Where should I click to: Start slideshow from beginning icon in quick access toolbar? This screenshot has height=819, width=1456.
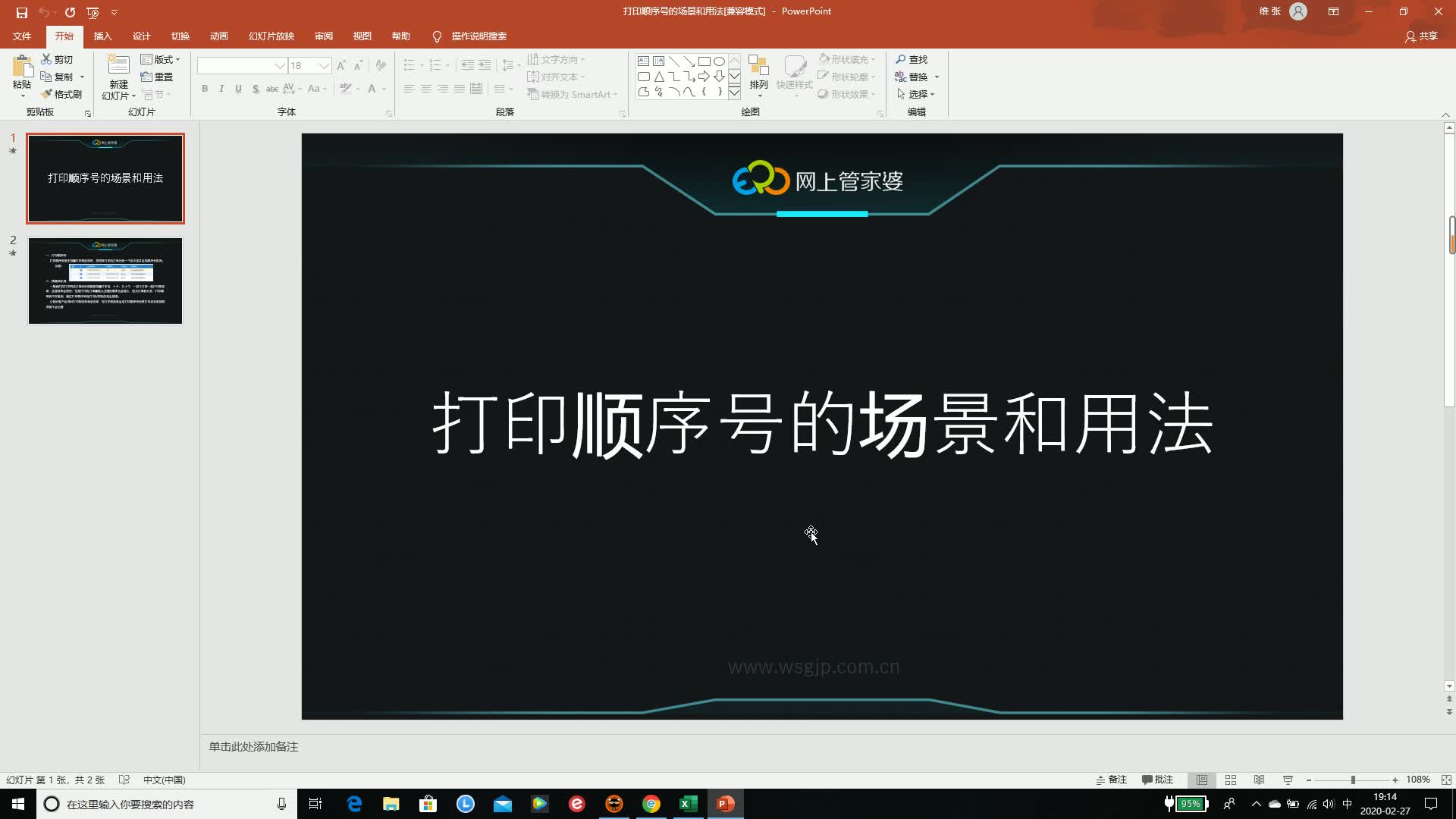pyautogui.click(x=93, y=12)
